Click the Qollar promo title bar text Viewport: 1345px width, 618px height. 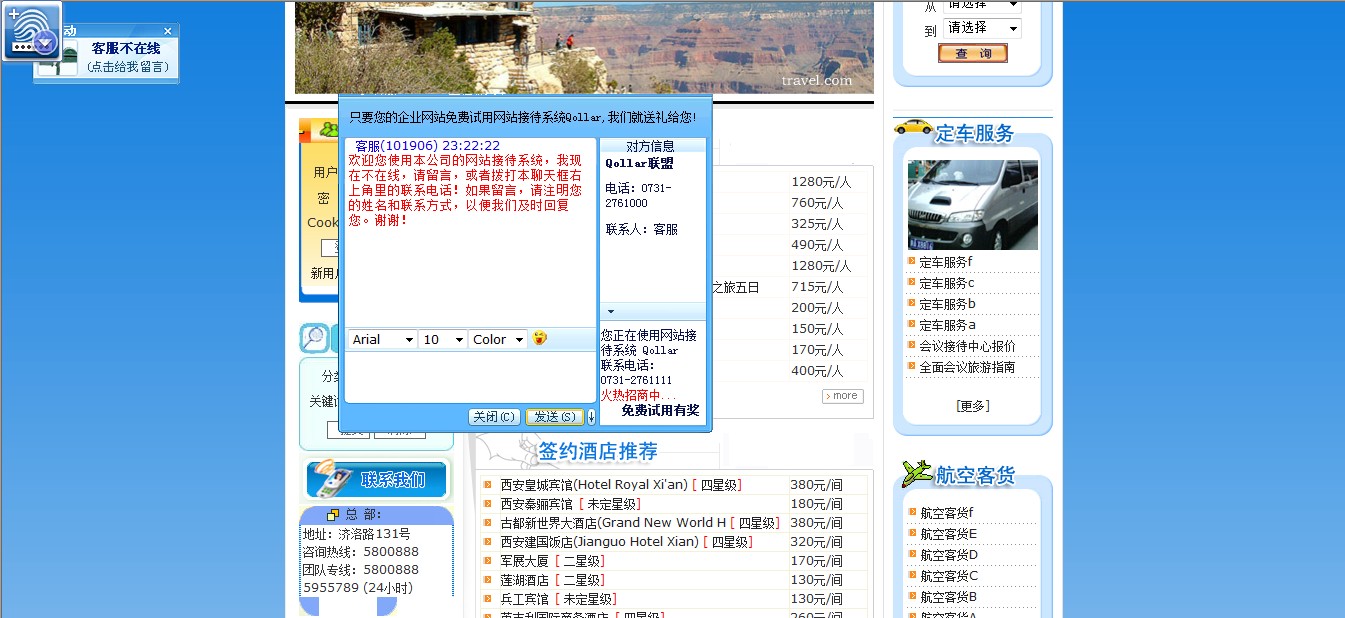coord(523,117)
